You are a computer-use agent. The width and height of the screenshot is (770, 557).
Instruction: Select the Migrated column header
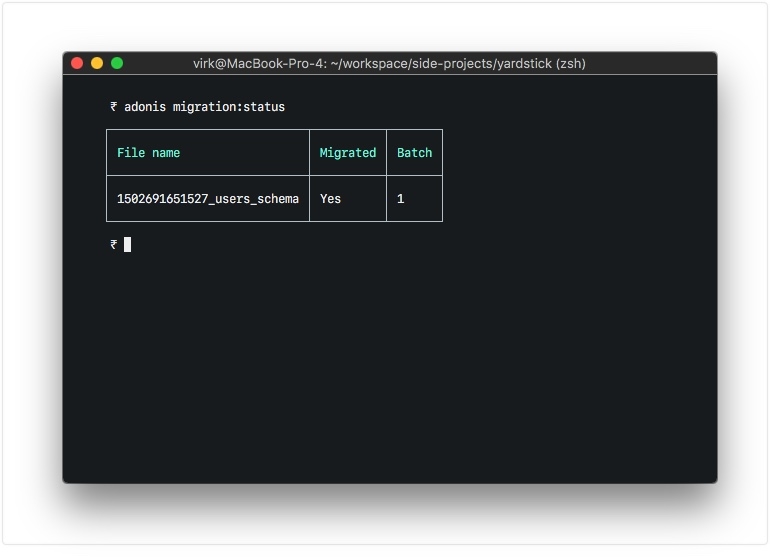pos(348,153)
